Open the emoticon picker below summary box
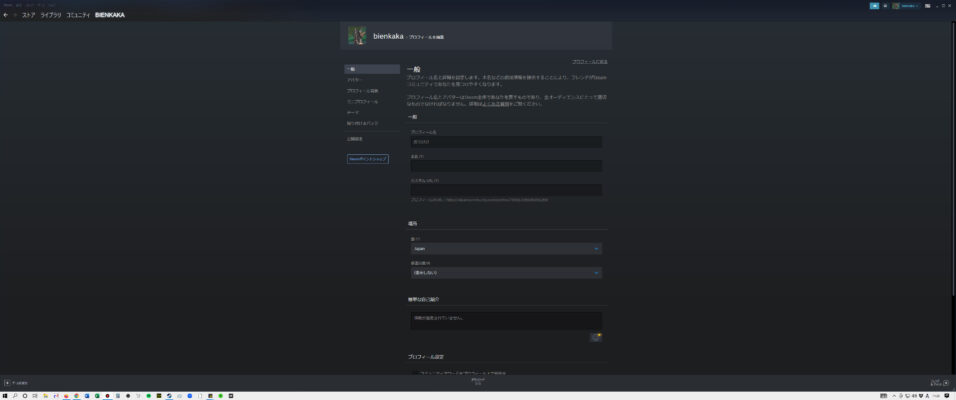This screenshot has height=400, width=956. coord(596,337)
